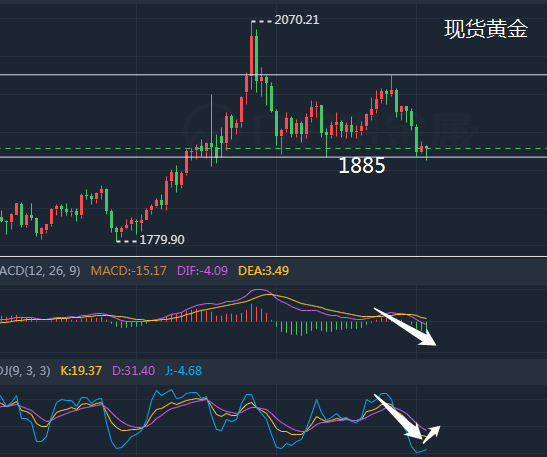Select the green dashed current price line

pos(274,149)
